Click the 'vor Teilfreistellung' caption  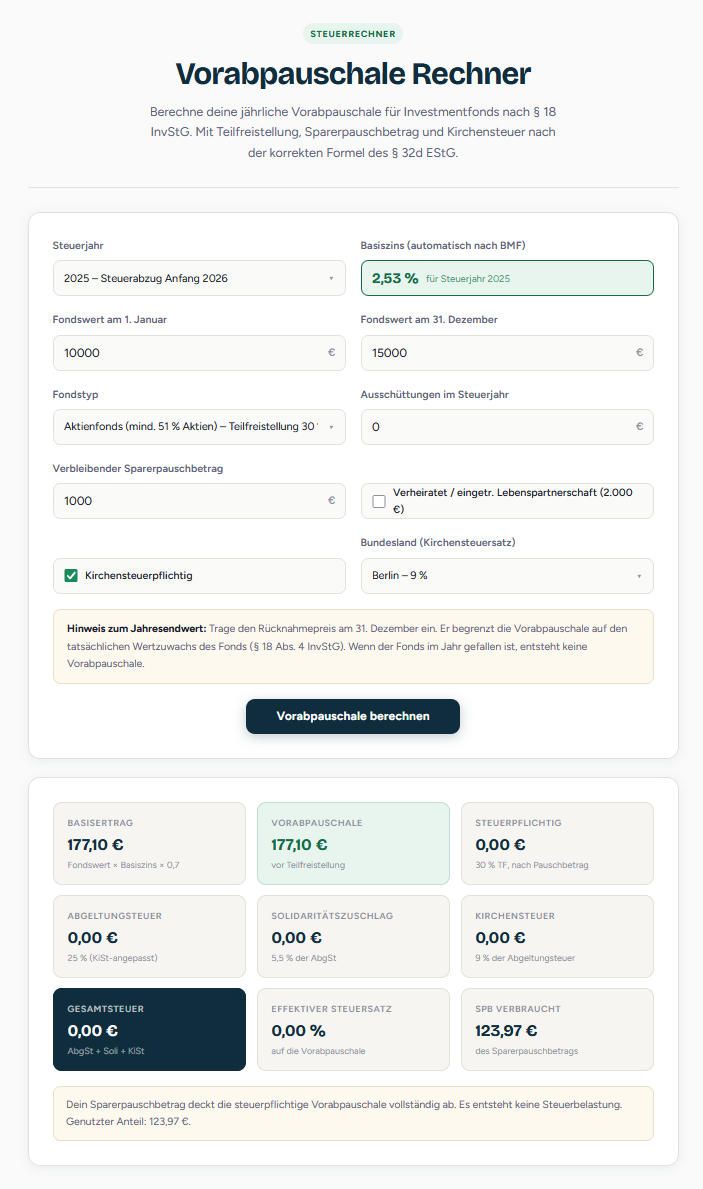(x=308, y=864)
